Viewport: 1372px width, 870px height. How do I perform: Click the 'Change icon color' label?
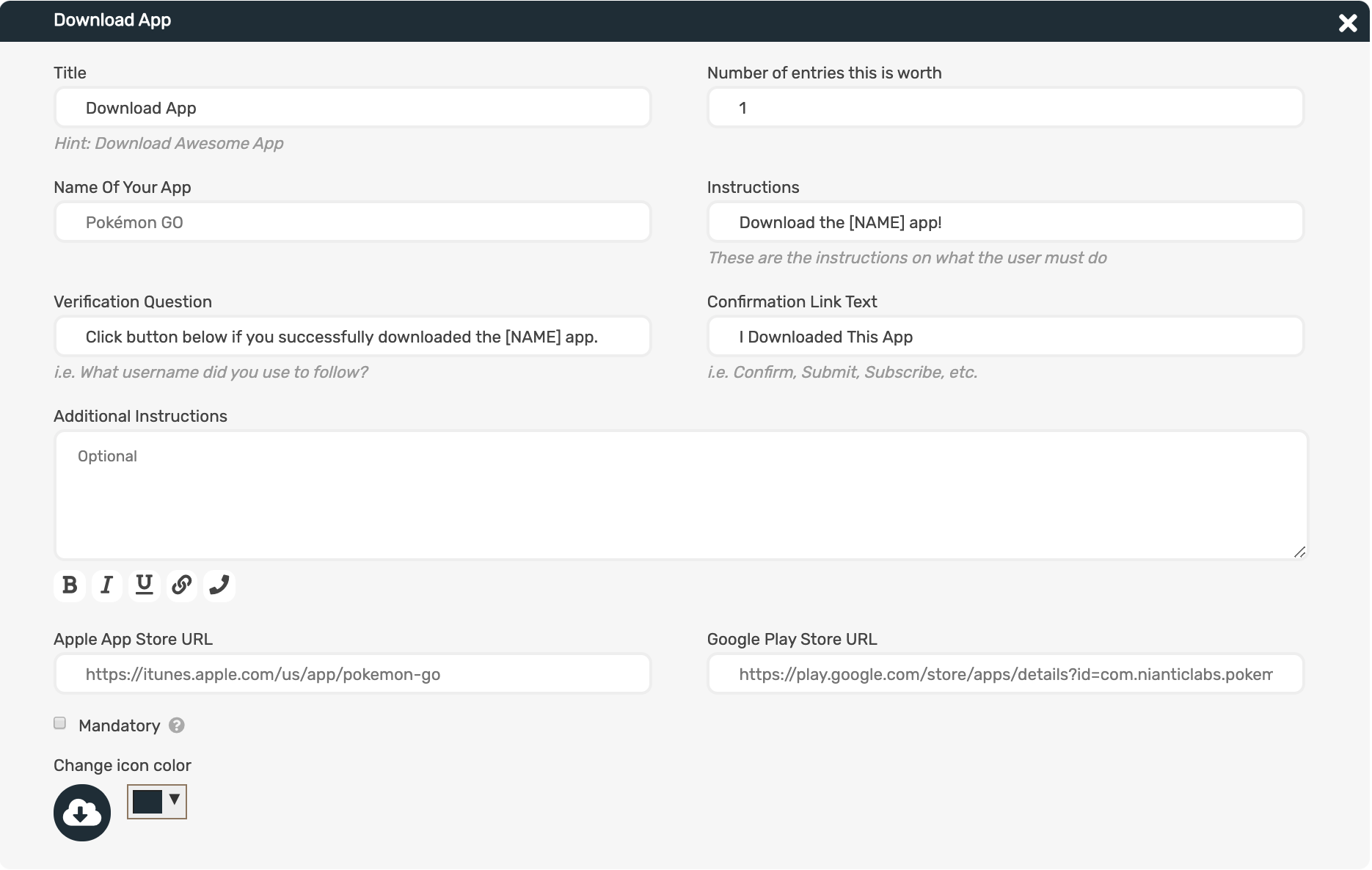tap(123, 765)
